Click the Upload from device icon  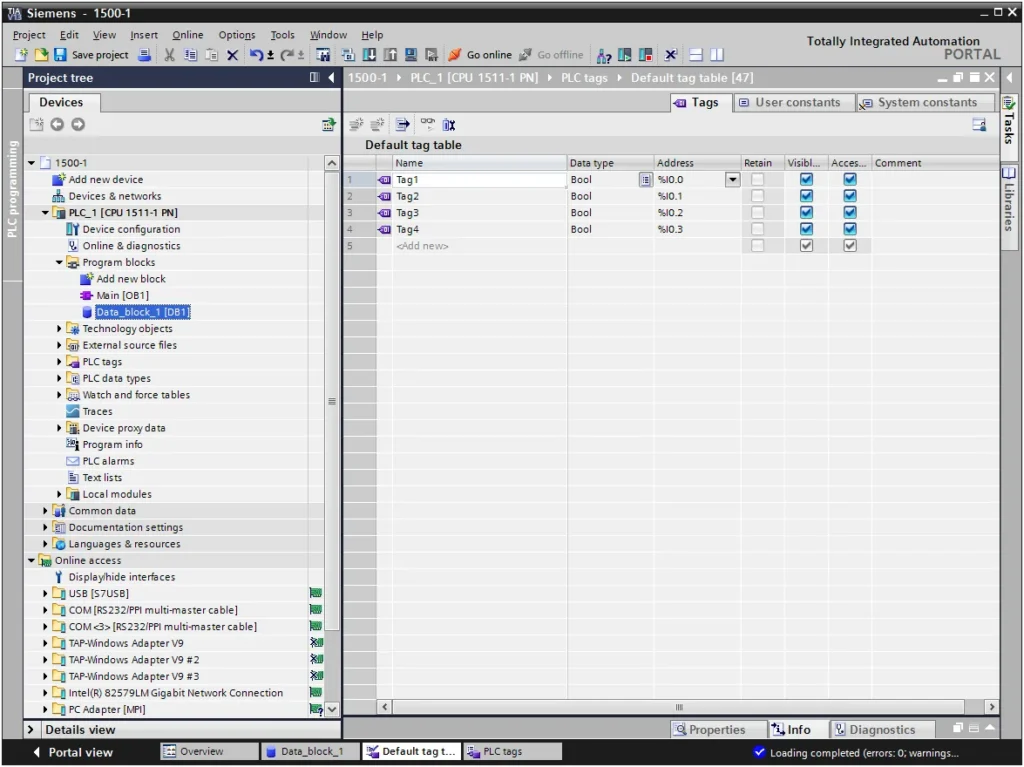390,55
